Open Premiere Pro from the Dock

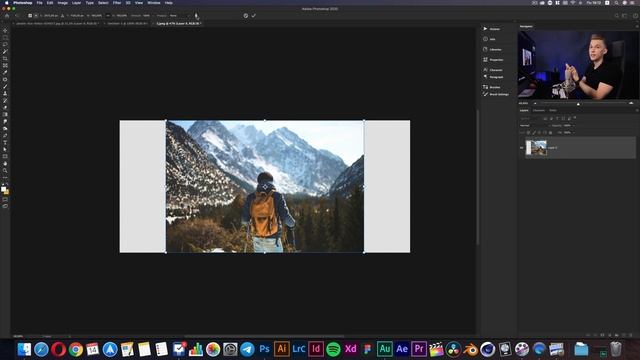(419, 349)
